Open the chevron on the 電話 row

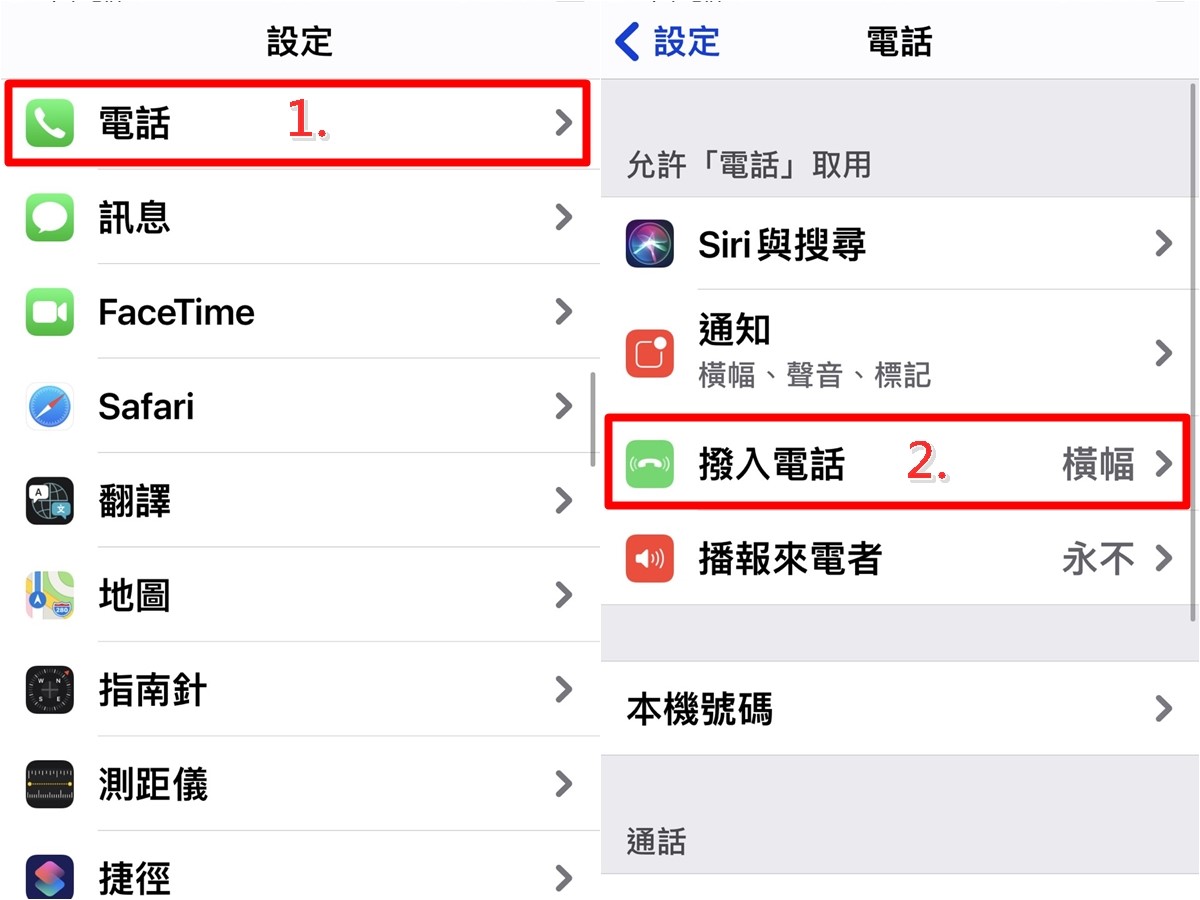[x=564, y=123]
